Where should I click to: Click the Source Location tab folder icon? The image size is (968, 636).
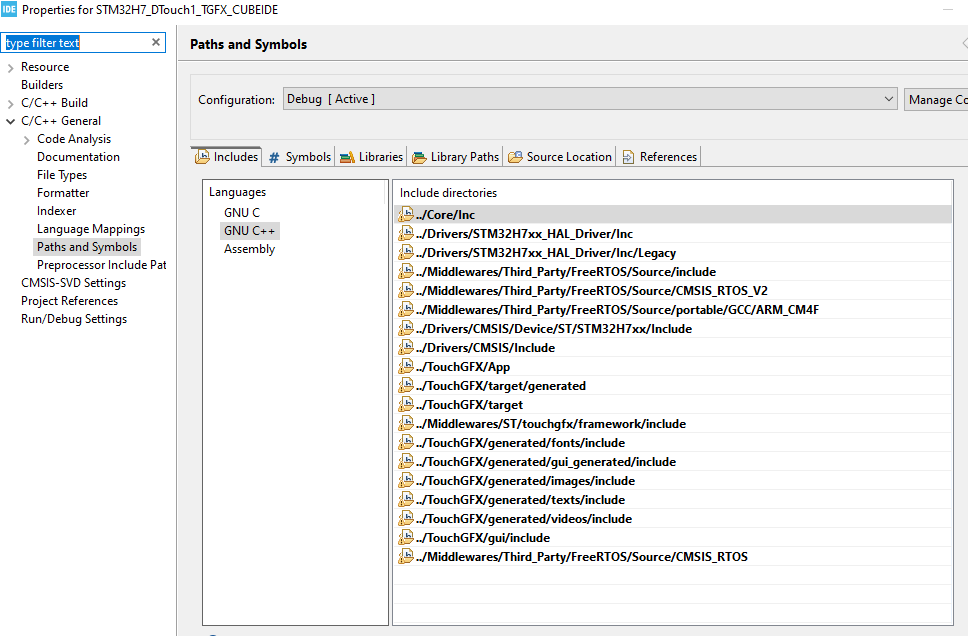click(x=515, y=157)
